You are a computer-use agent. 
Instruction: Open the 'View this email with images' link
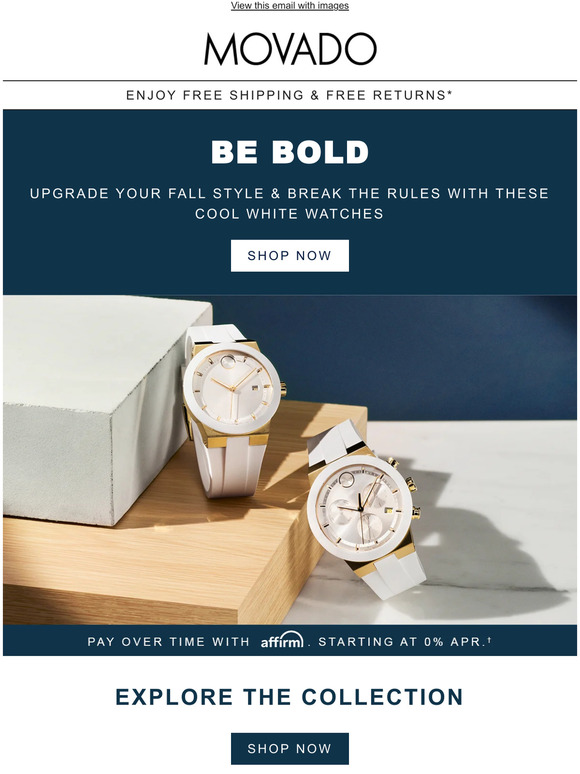(x=290, y=5)
